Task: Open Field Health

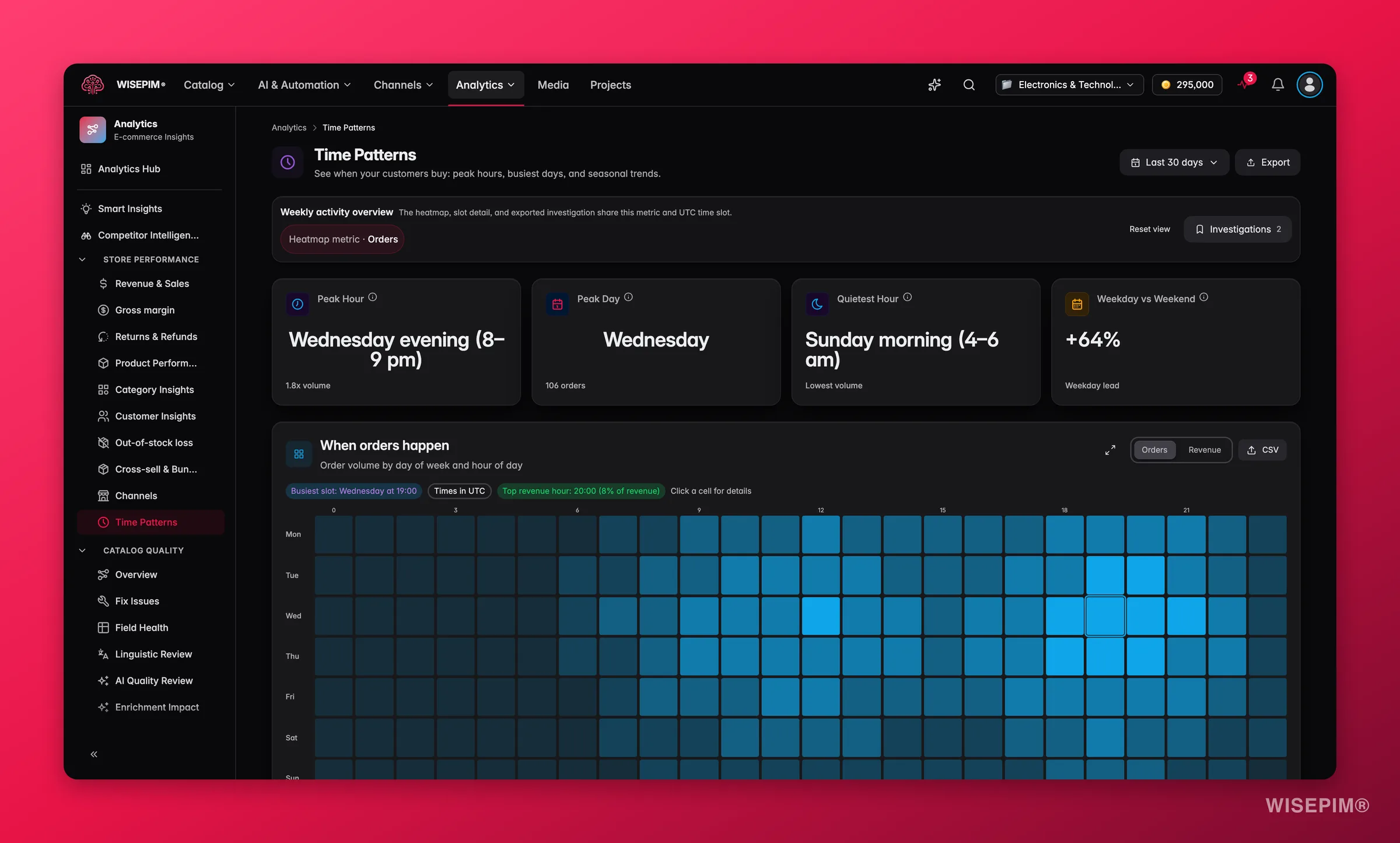Action: click(x=150, y=628)
